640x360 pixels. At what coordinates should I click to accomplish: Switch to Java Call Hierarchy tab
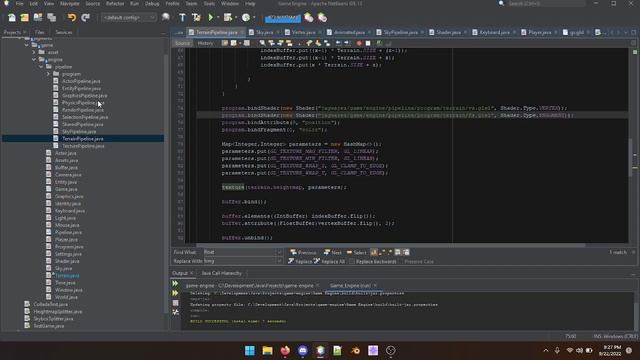click(222, 273)
